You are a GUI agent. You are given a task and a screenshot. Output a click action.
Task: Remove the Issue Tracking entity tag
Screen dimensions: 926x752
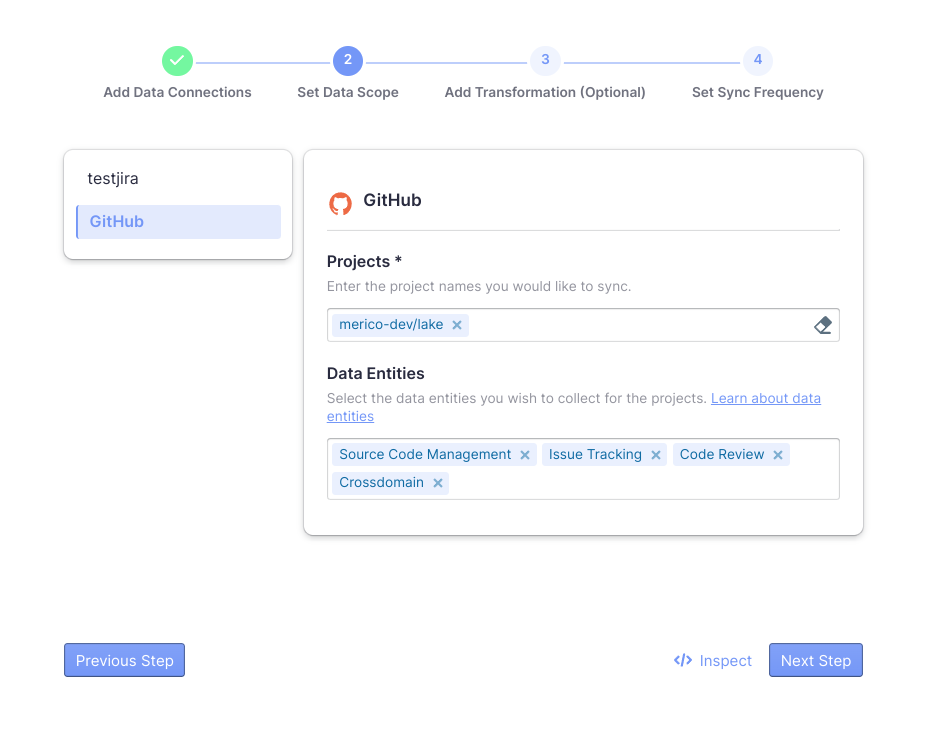(x=656, y=455)
